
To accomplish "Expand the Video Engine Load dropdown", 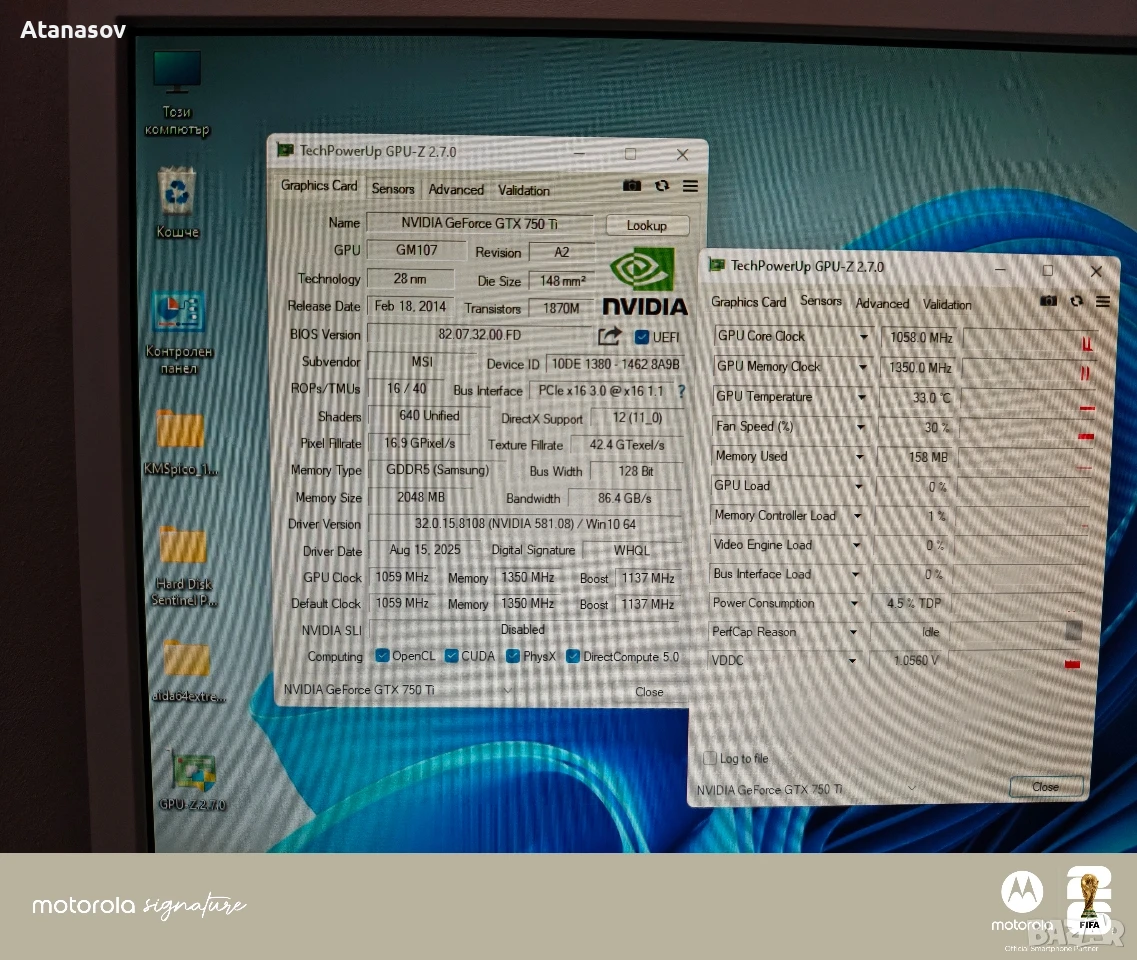I will pyautogui.click(x=856, y=545).
